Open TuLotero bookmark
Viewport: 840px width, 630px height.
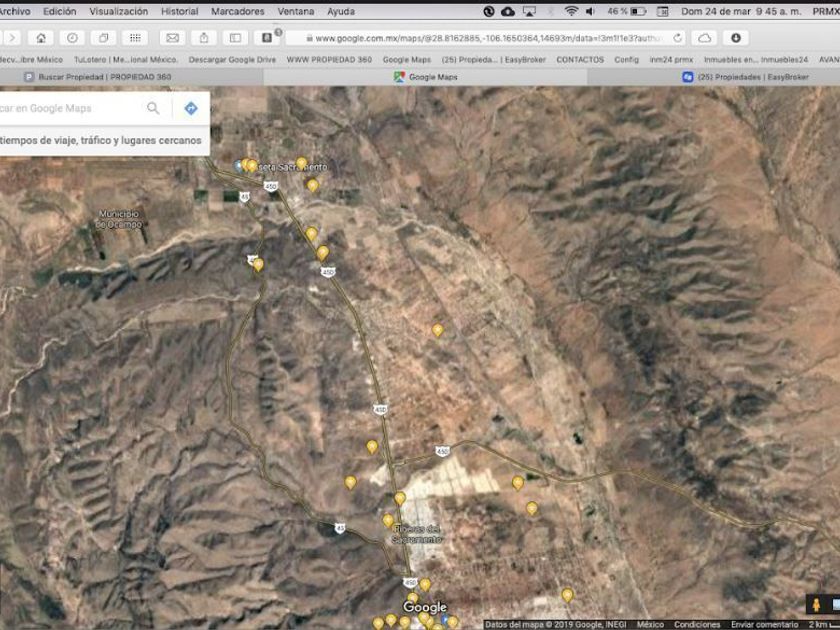[125, 59]
